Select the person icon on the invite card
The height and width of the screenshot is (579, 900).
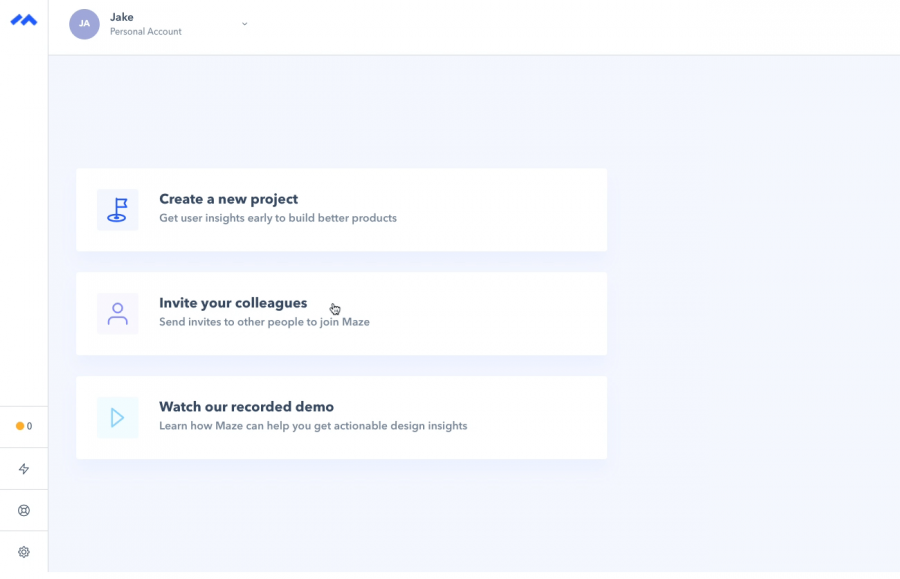(117, 313)
